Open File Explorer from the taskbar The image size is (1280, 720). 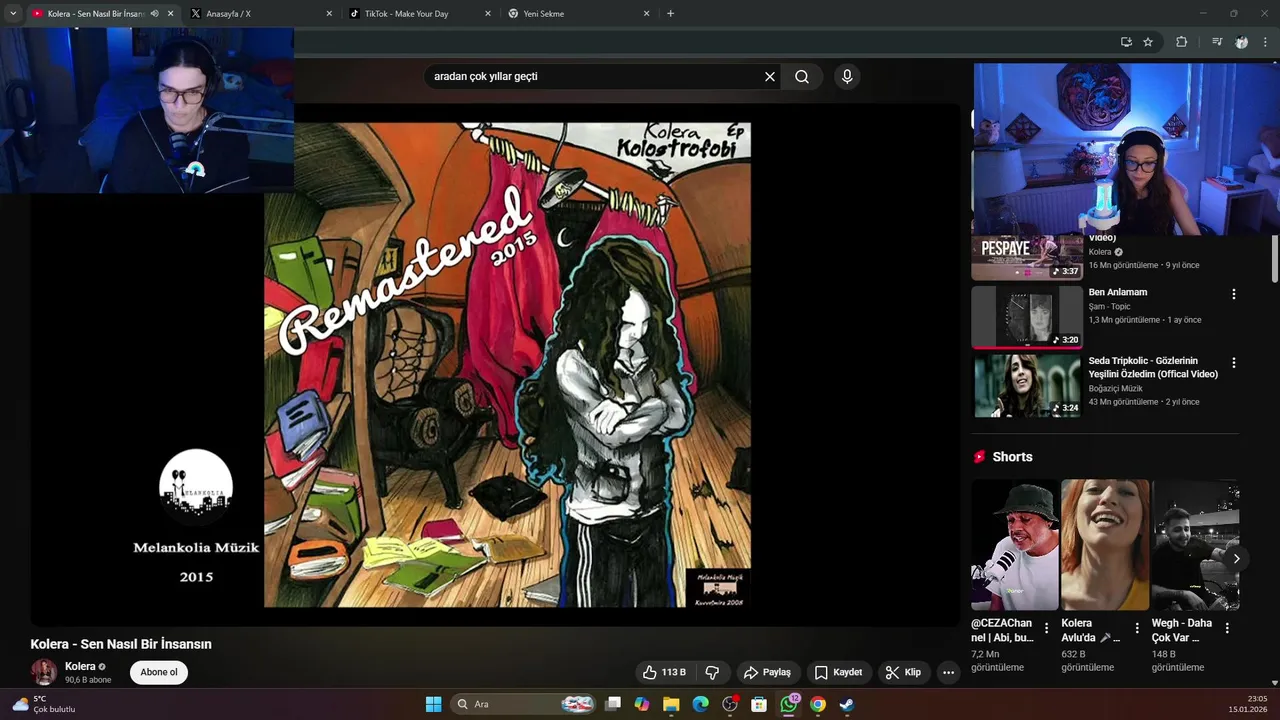[x=671, y=704]
